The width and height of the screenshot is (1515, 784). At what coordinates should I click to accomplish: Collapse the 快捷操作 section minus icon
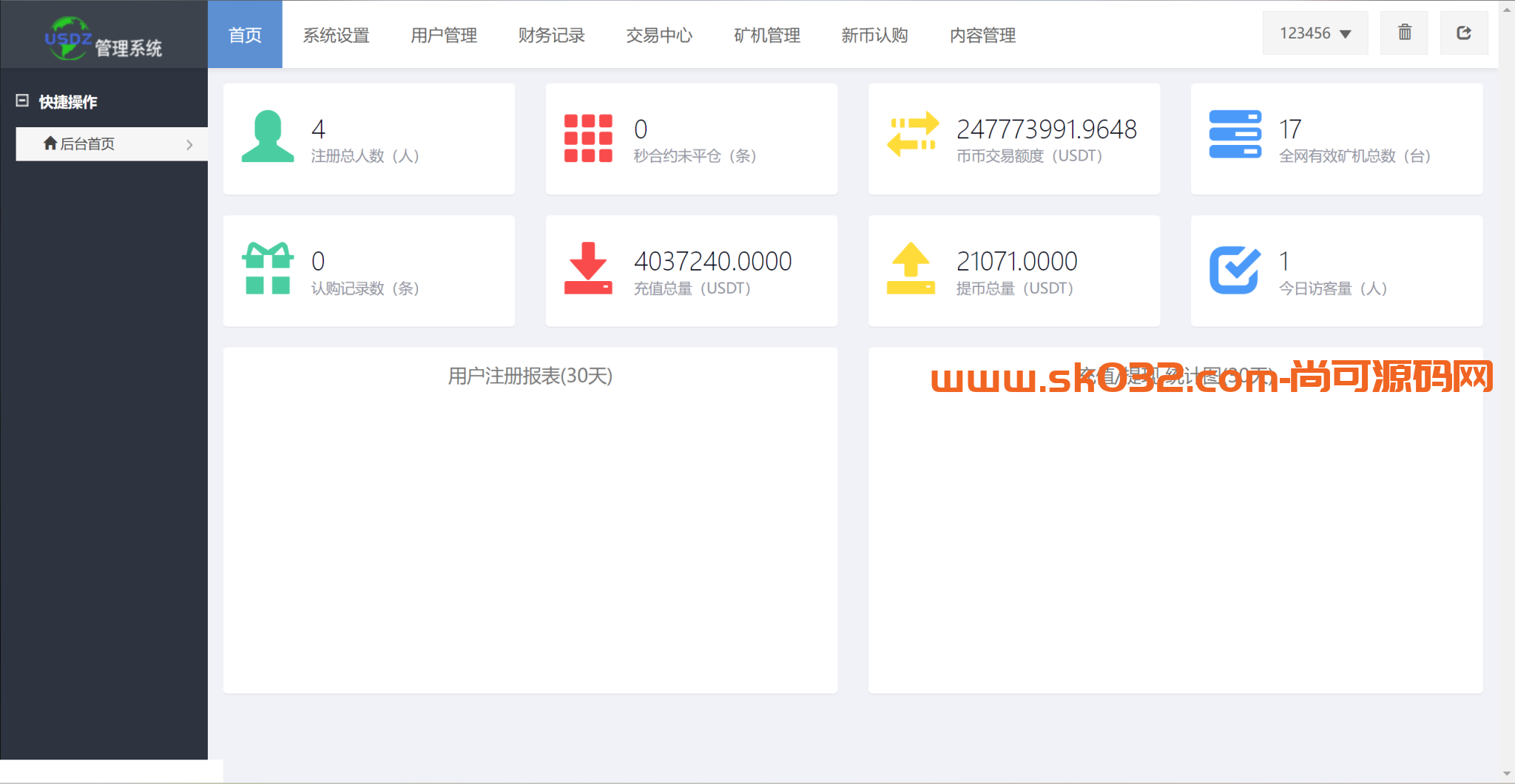22,101
